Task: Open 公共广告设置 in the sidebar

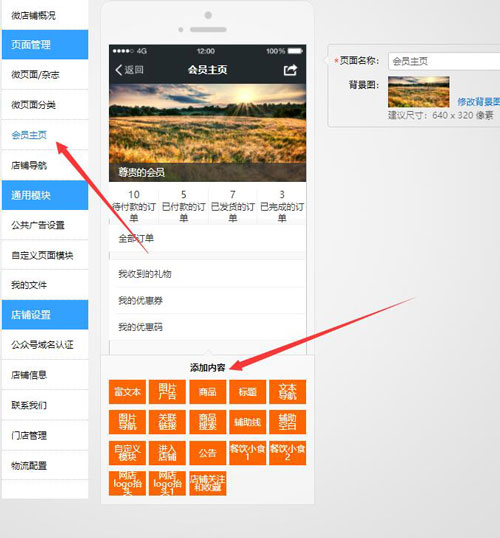Action: [x=45, y=225]
